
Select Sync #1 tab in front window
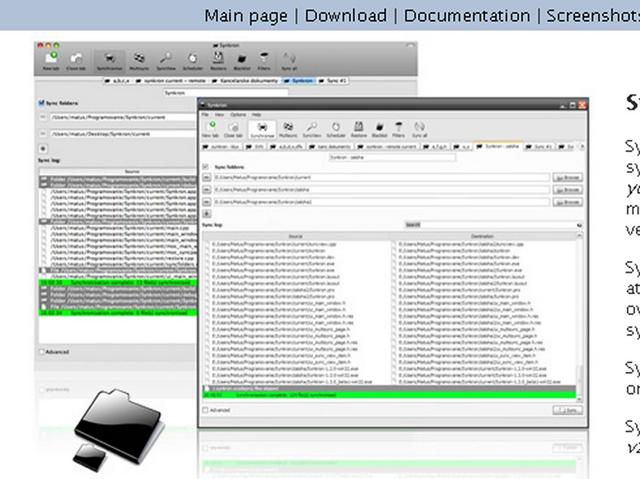[x=539, y=146]
